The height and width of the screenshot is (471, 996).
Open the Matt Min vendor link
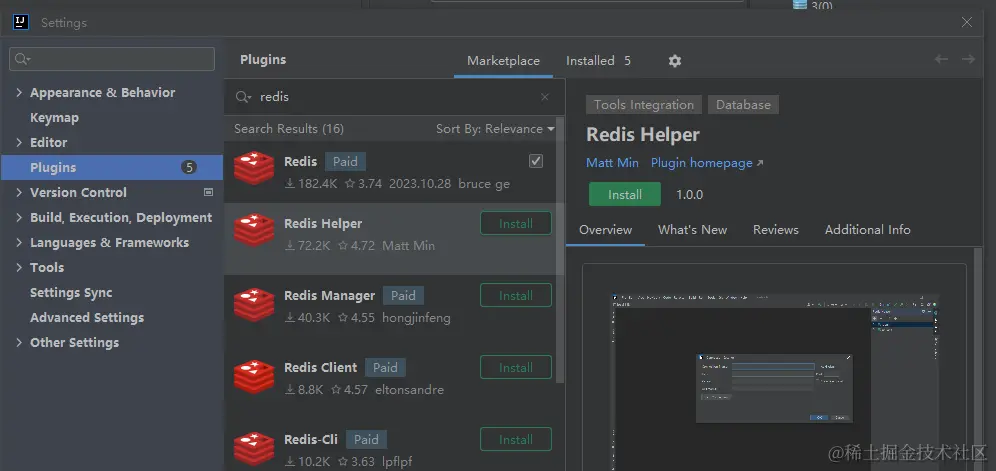pos(612,163)
